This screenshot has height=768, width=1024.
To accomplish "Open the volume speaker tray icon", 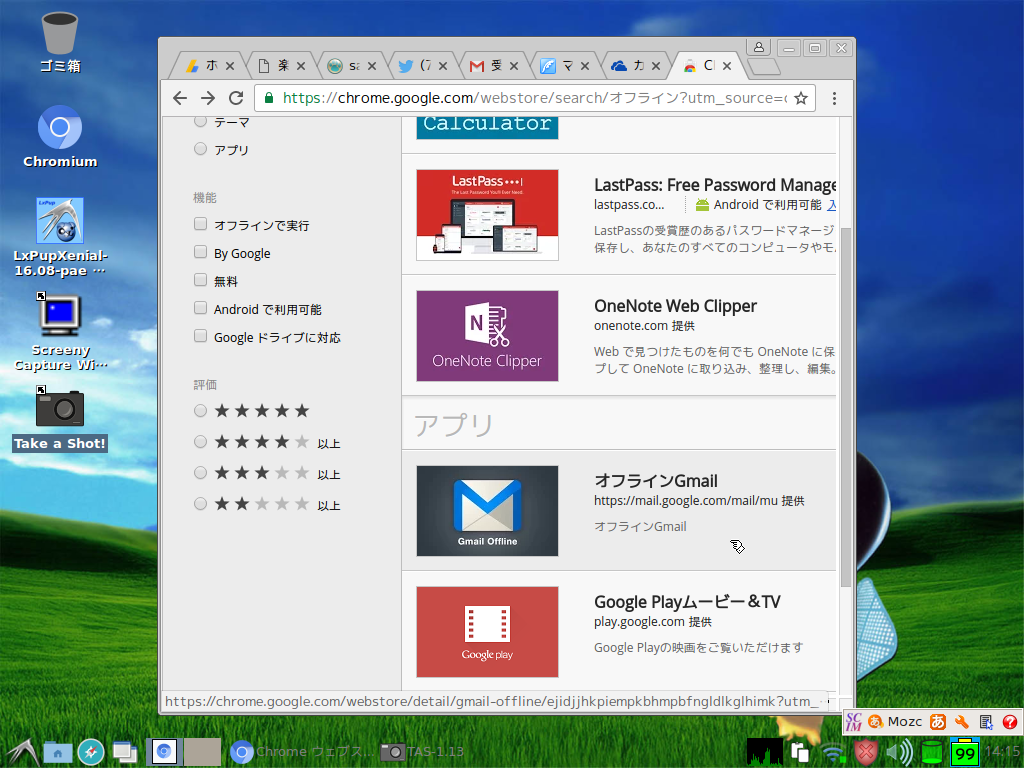I will coord(900,753).
